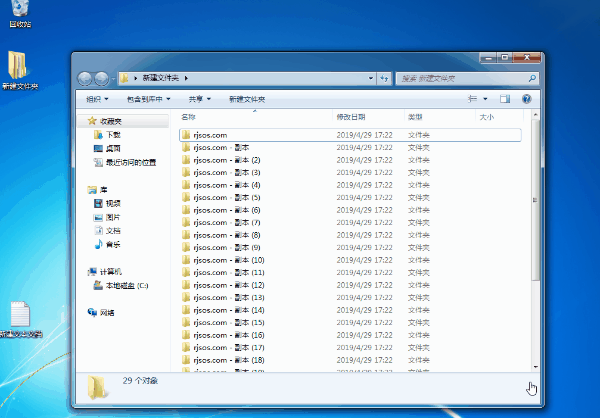Click folder icon of rjsos.com - 副本 (14)

coord(186,310)
